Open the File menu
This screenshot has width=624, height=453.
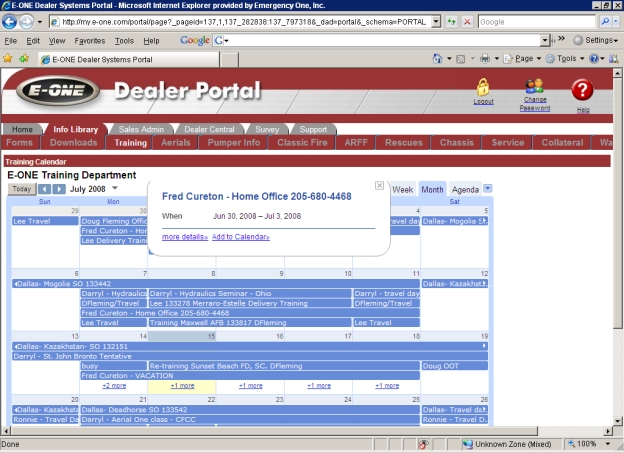(10, 41)
